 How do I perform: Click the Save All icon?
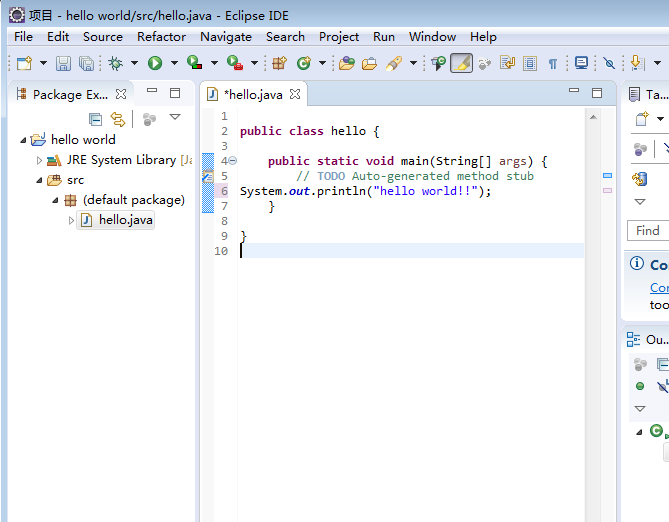click(87, 63)
